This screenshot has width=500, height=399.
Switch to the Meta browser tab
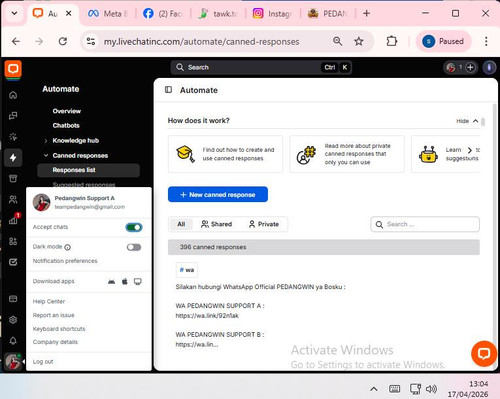[108, 14]
